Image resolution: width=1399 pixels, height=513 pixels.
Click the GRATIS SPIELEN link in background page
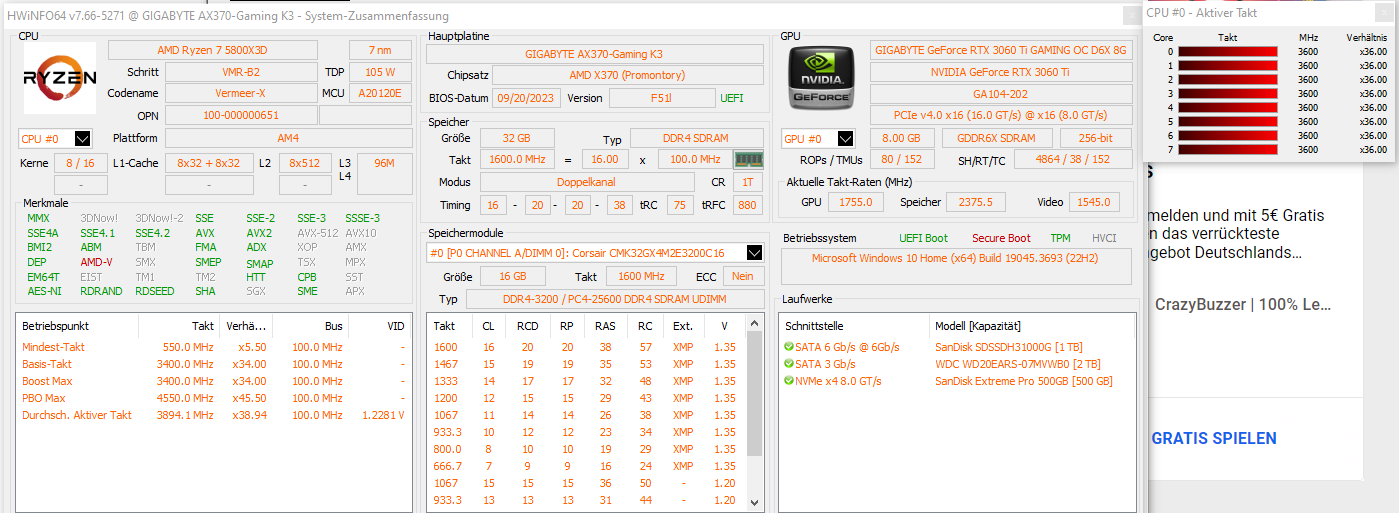click(1214, 438)
